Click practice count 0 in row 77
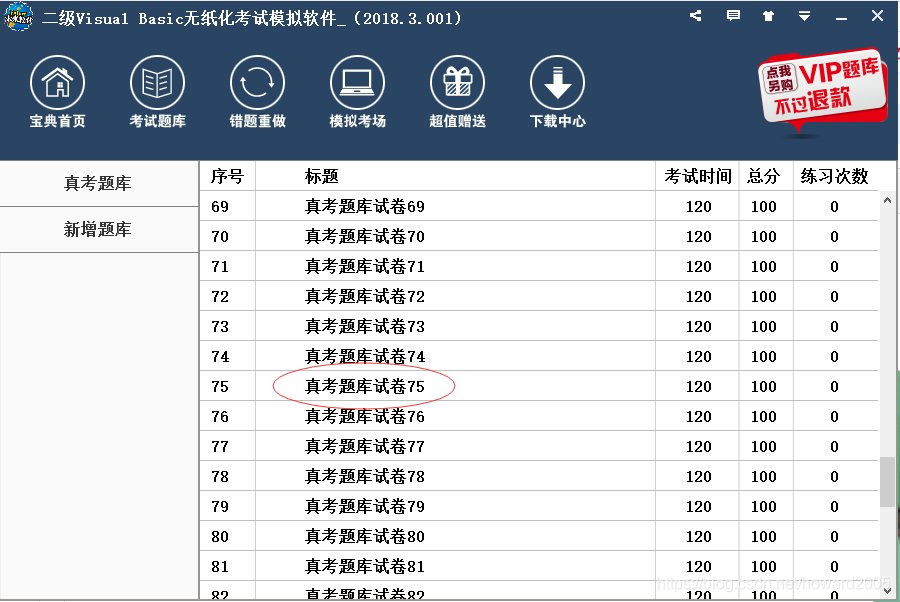The width and height of the screenshot is (900, 602). (x=835, y=446)
